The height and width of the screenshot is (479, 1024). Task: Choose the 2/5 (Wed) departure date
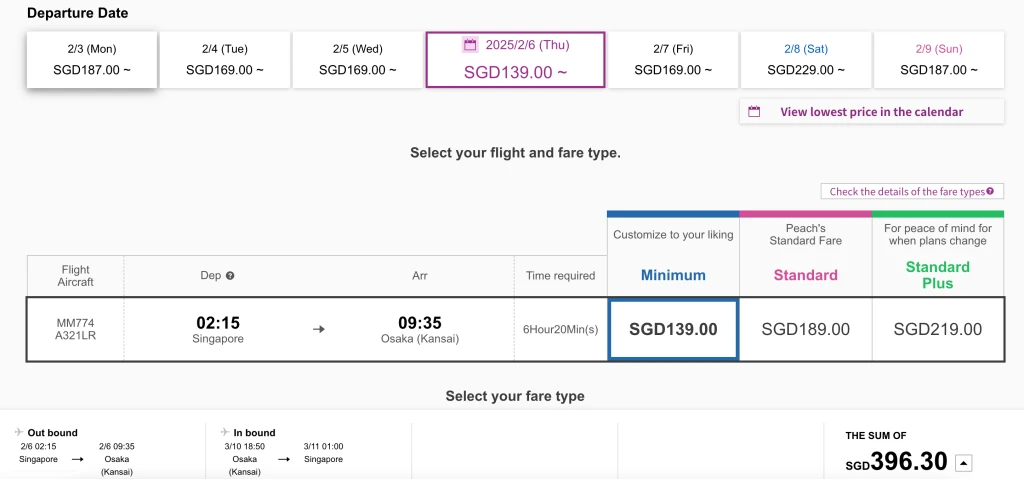(x=358, y=59)
